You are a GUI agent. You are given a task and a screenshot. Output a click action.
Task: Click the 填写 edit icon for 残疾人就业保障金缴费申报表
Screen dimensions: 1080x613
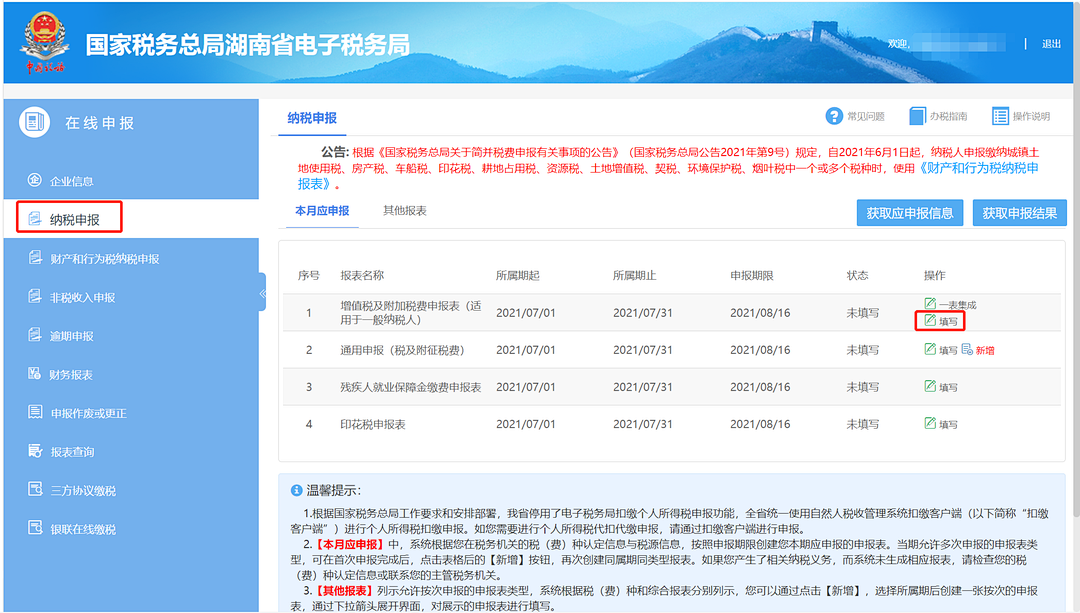click(930, 386)
